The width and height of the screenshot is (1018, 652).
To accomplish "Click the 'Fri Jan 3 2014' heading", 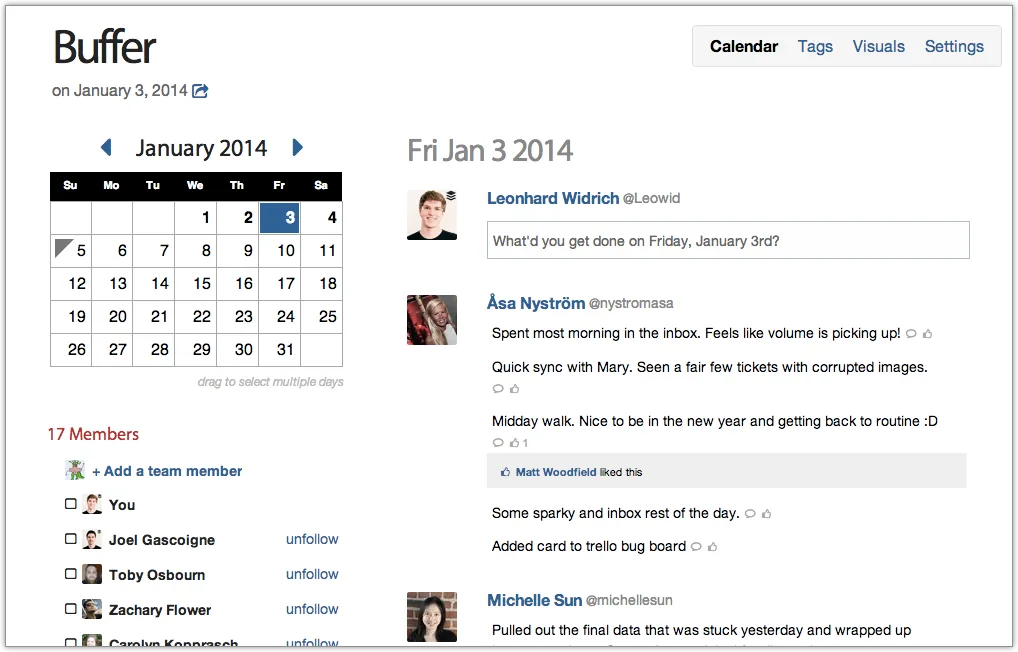I will 490,151.
